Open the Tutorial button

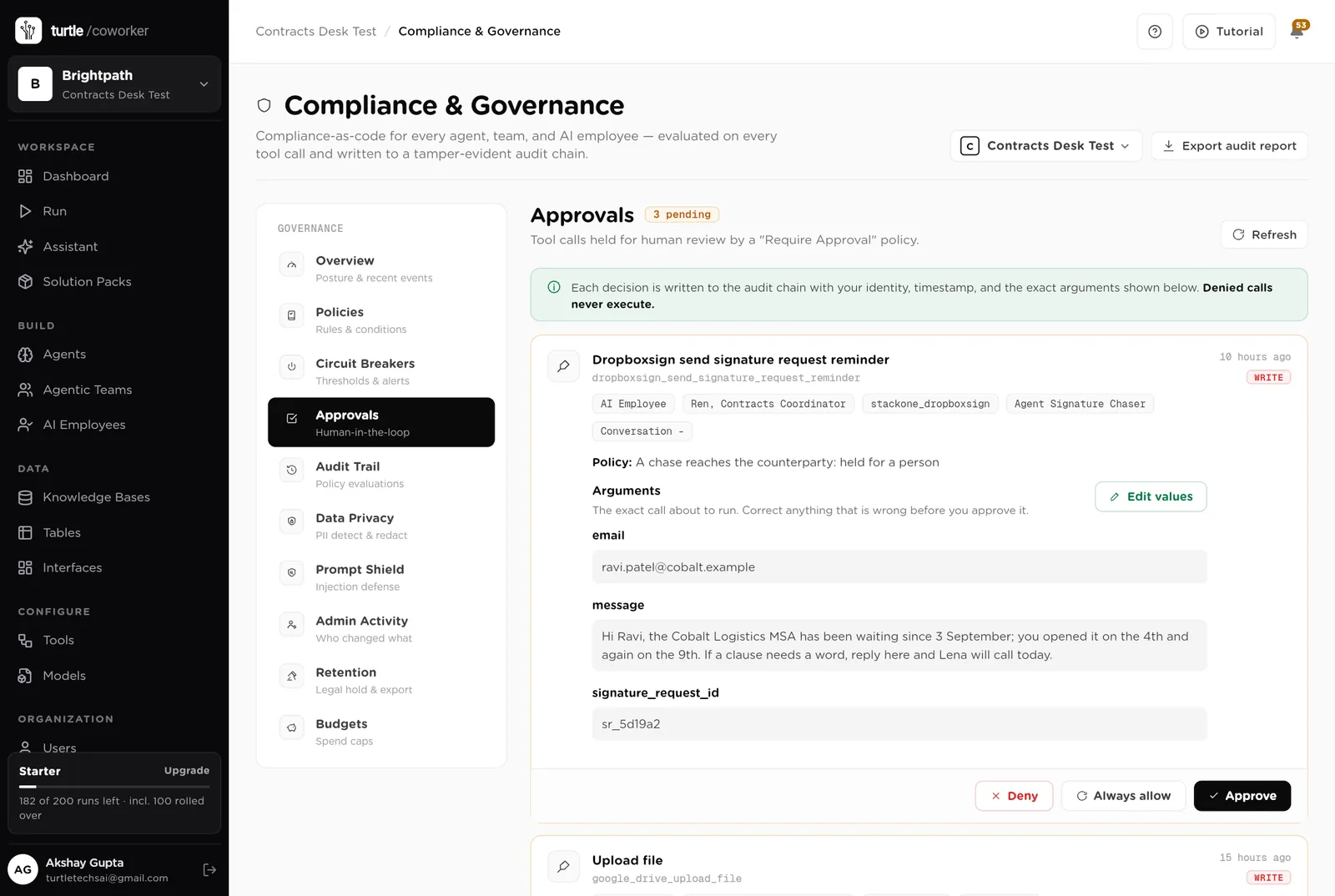pos(1229,32)
